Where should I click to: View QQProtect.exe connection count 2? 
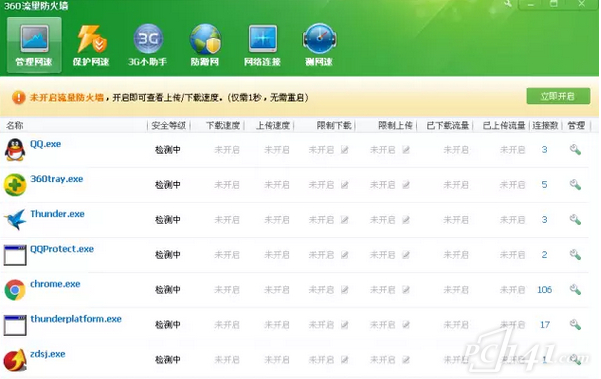pos(544,255)
